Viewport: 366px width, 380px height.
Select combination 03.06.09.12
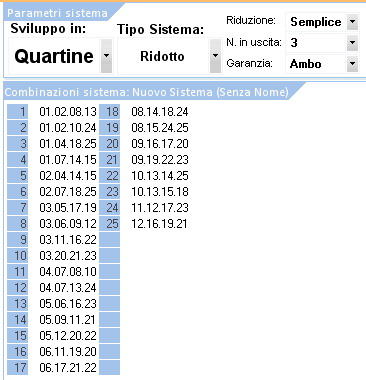pyautogui.click(x=68, y=224)
